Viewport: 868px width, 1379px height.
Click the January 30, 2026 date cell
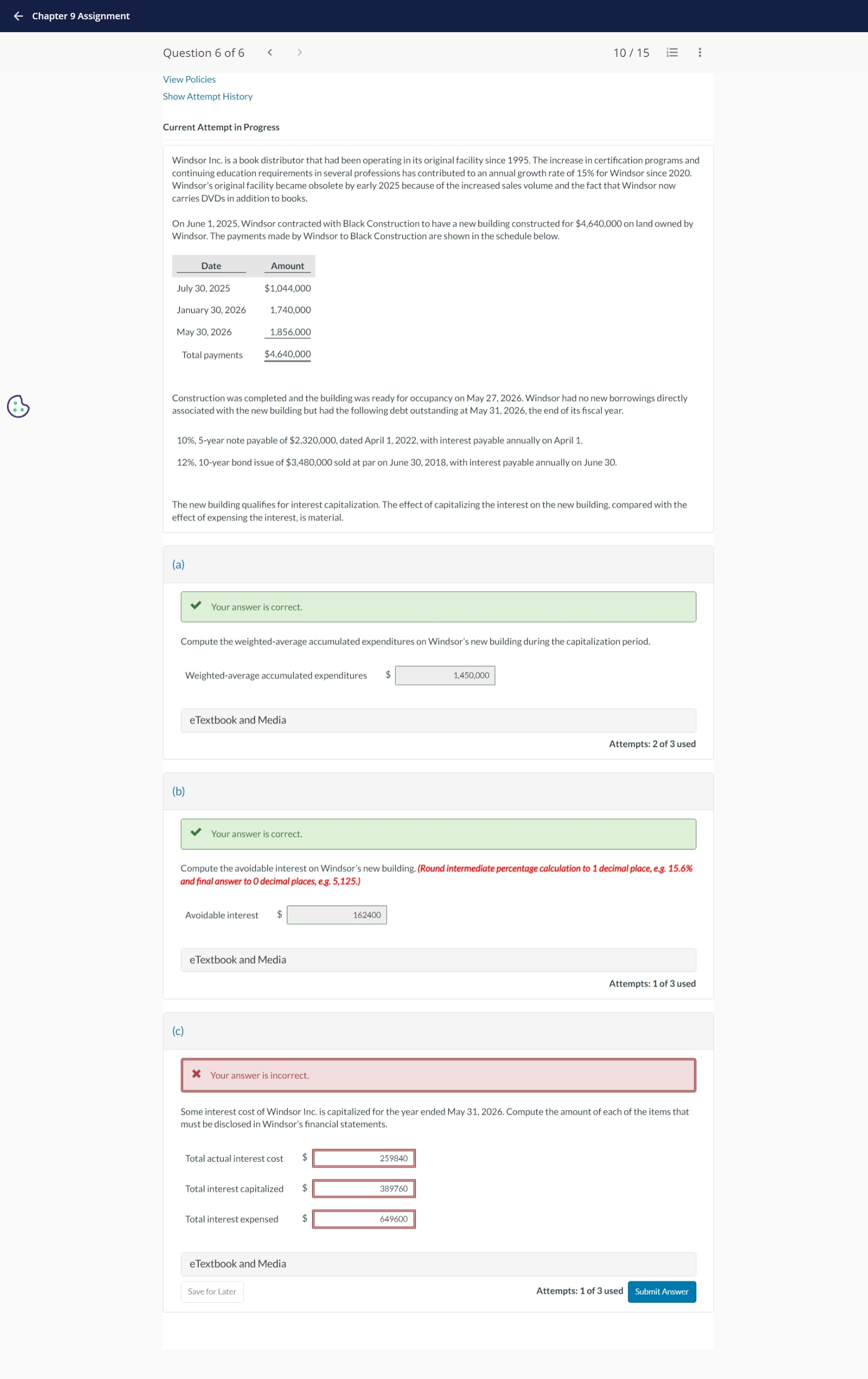click(x=211, y=310)
